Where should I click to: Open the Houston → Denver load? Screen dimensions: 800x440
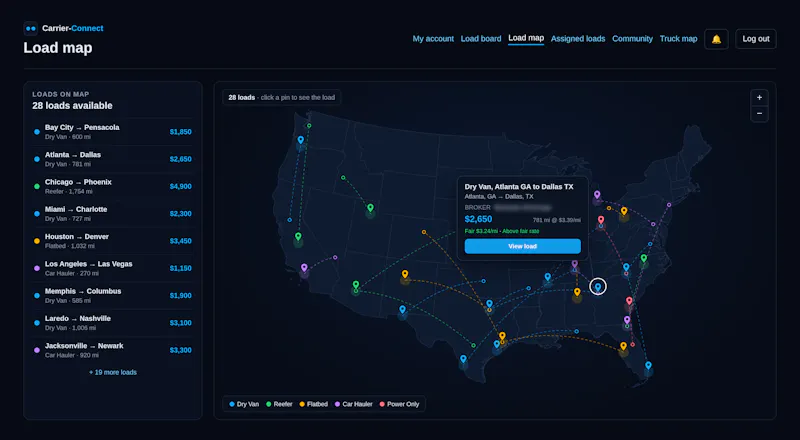pyautogui.click(x=113, y=241)
